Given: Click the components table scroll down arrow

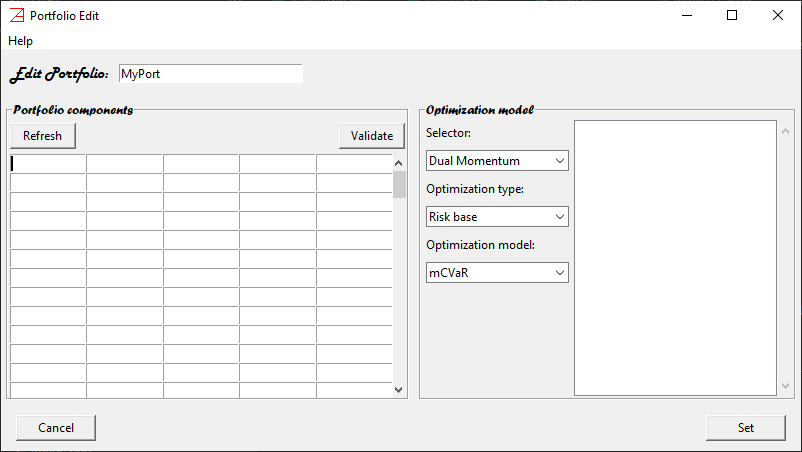Looking at the screenshot, I should point(399,390).
